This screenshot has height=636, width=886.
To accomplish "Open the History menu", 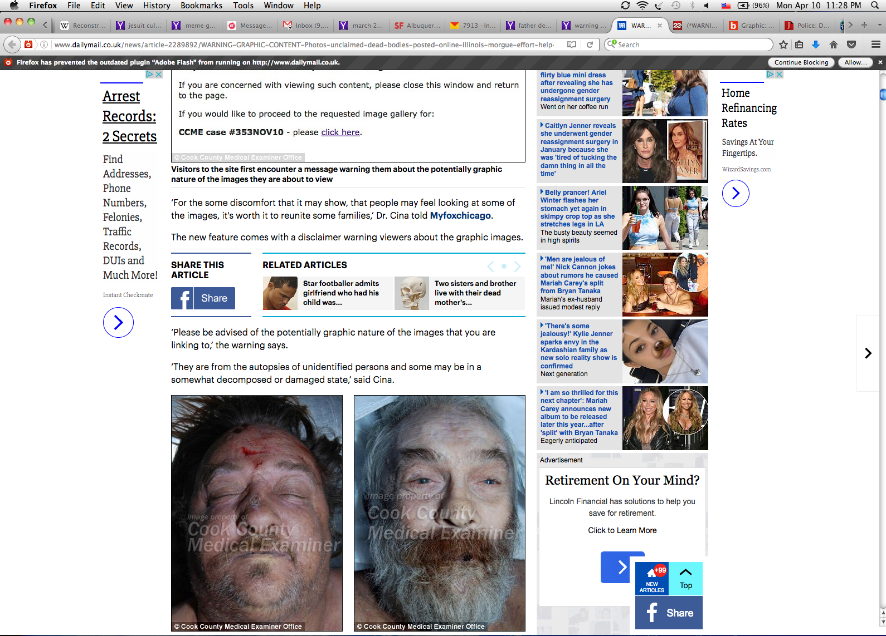I will [157, 6].
